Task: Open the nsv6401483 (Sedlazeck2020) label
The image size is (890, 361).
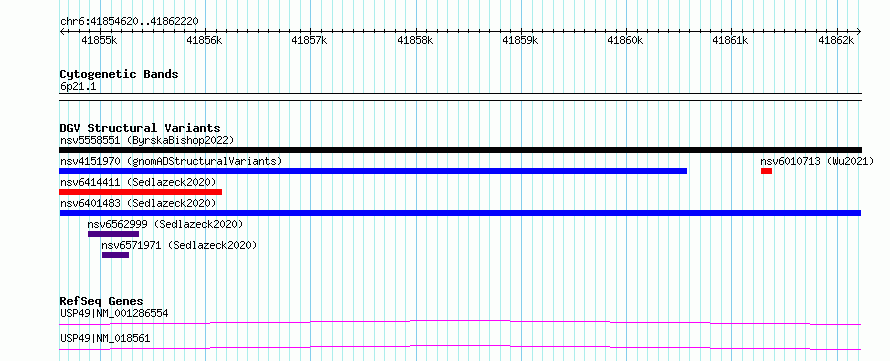Action: coord(138,203)
